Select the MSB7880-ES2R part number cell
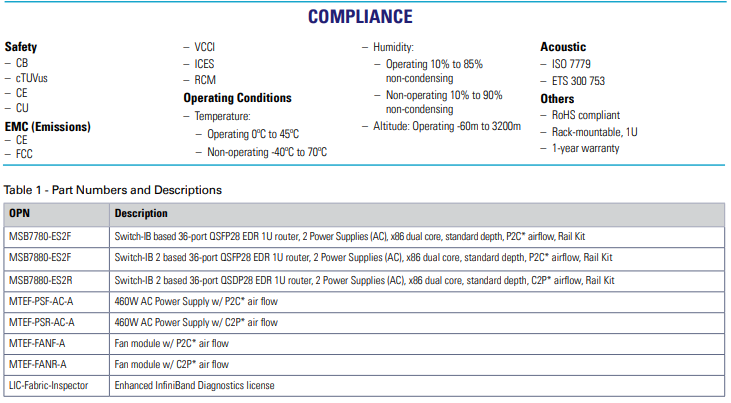This screenshot has width=731, height=403. coord(46,279)
